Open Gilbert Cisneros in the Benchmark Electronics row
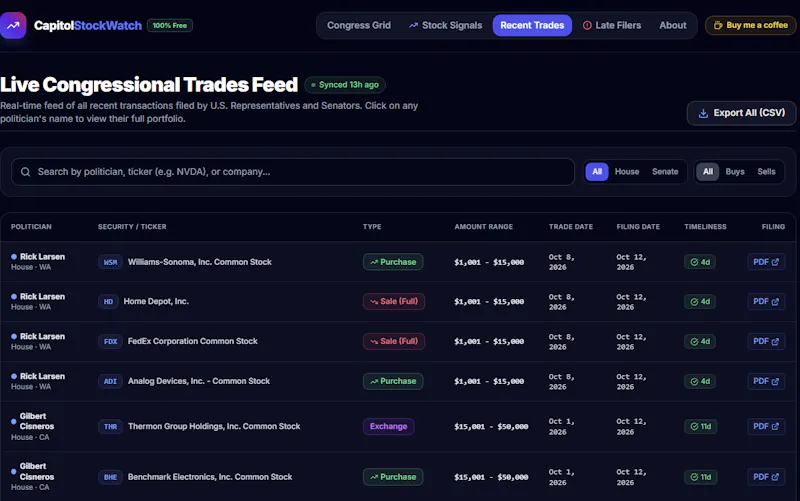Viewport: 800px width, 501px height. click(37, 471)
